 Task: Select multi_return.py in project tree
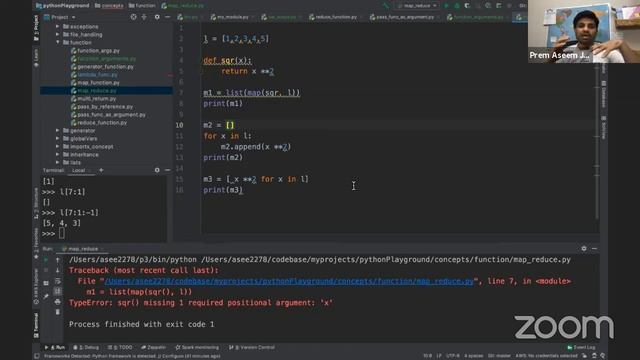(x=93, y=99)
